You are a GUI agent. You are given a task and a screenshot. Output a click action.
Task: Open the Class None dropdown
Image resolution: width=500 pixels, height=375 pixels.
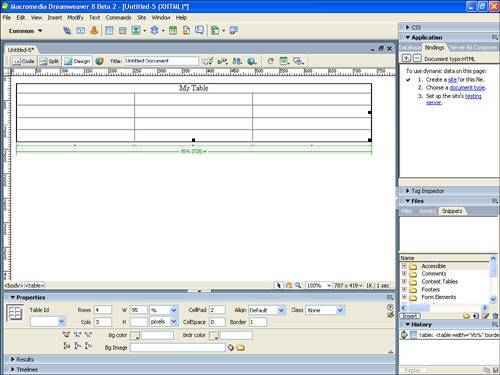pyautogui.click(x=340, y=310)
